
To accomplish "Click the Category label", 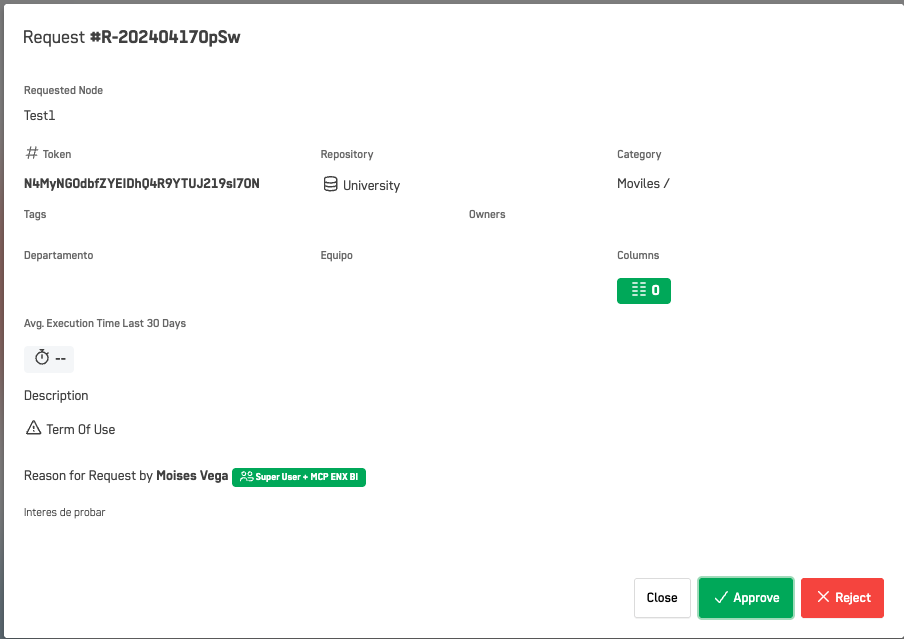I will [x=639, y=154].
